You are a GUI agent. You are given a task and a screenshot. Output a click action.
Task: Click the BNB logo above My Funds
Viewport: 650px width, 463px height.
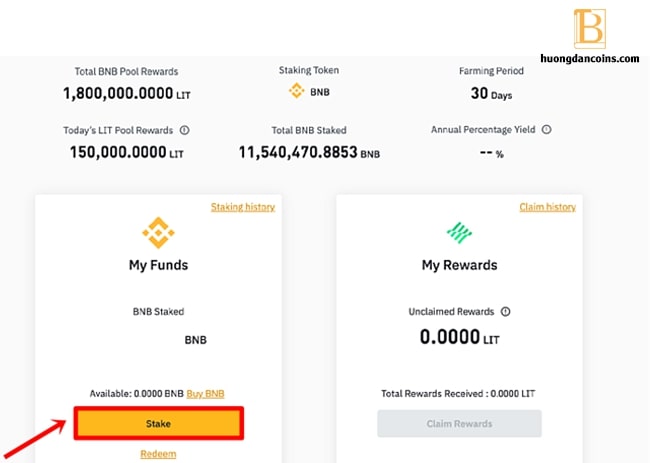(x=158, y=233)
